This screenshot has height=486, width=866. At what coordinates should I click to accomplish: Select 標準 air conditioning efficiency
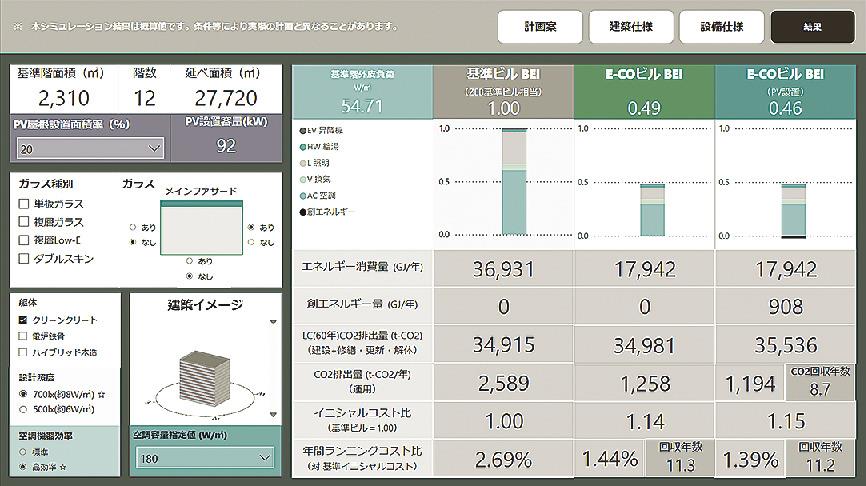click(x=24, y=451)
